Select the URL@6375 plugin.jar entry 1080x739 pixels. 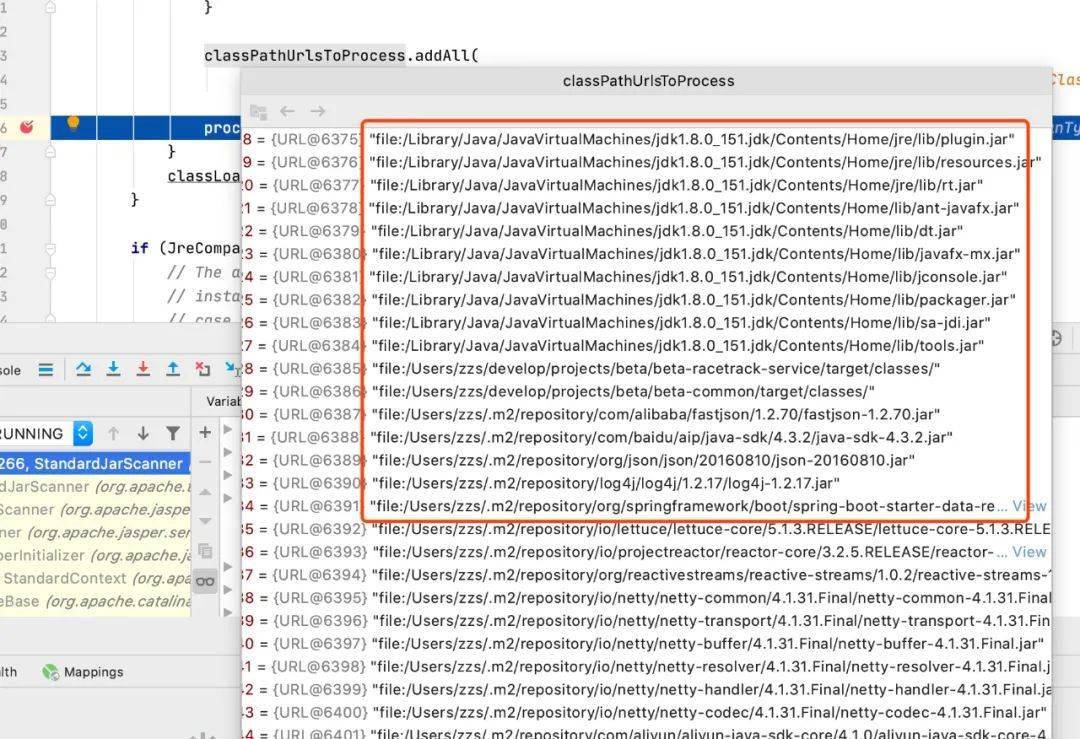point(646,139)
